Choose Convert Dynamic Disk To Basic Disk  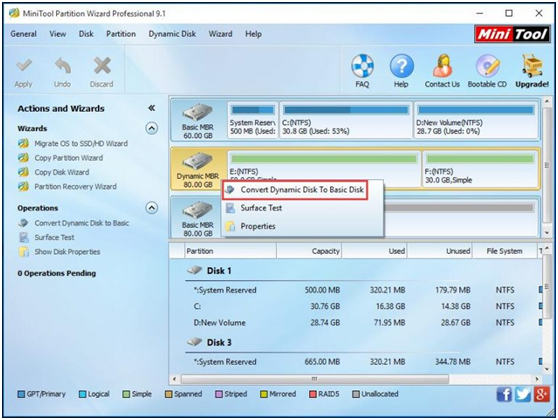pos(295,190)
